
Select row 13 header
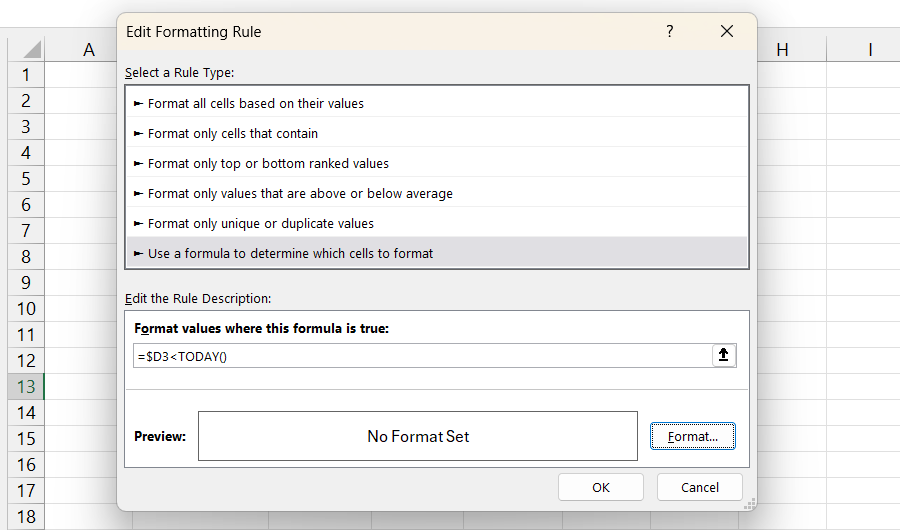tap(26, 386)
